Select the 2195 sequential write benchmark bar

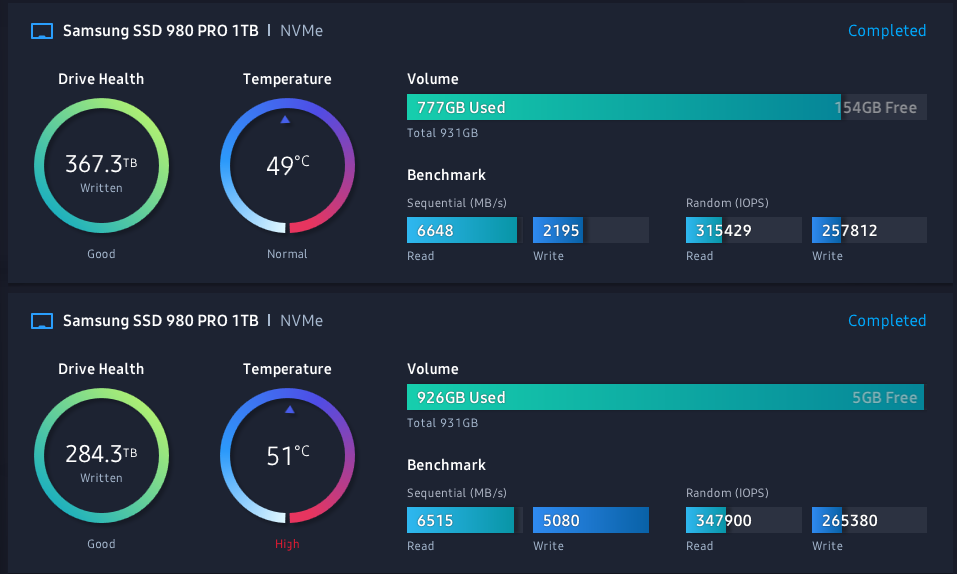590,231
